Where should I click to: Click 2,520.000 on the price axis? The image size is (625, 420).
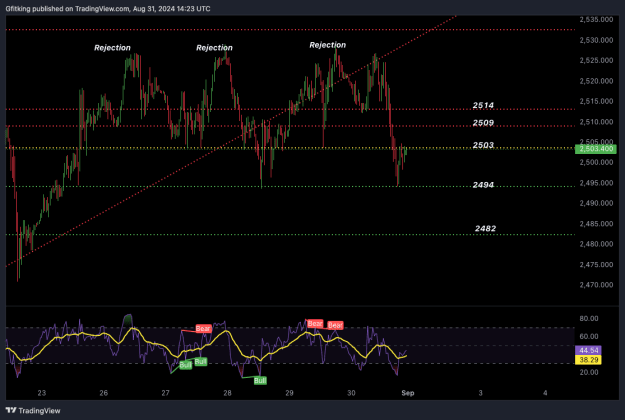(x=596, y=81)
